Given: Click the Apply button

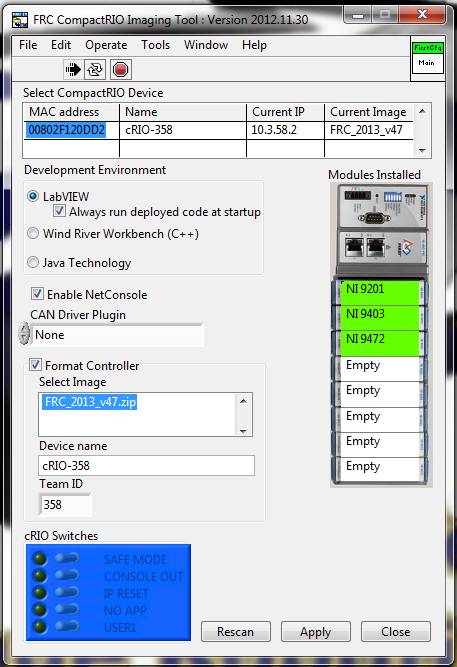Looking at the screenshot, I should [315, 631].
